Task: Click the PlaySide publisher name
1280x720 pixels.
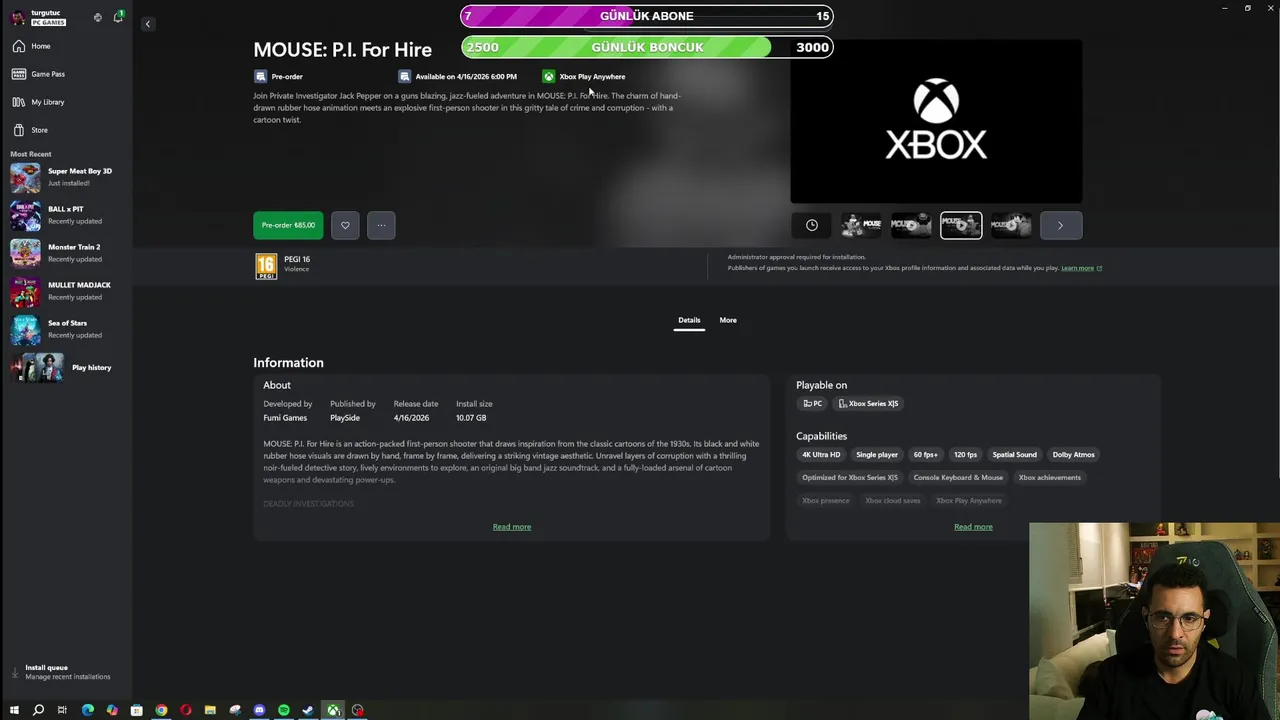Action: (345, 418)
